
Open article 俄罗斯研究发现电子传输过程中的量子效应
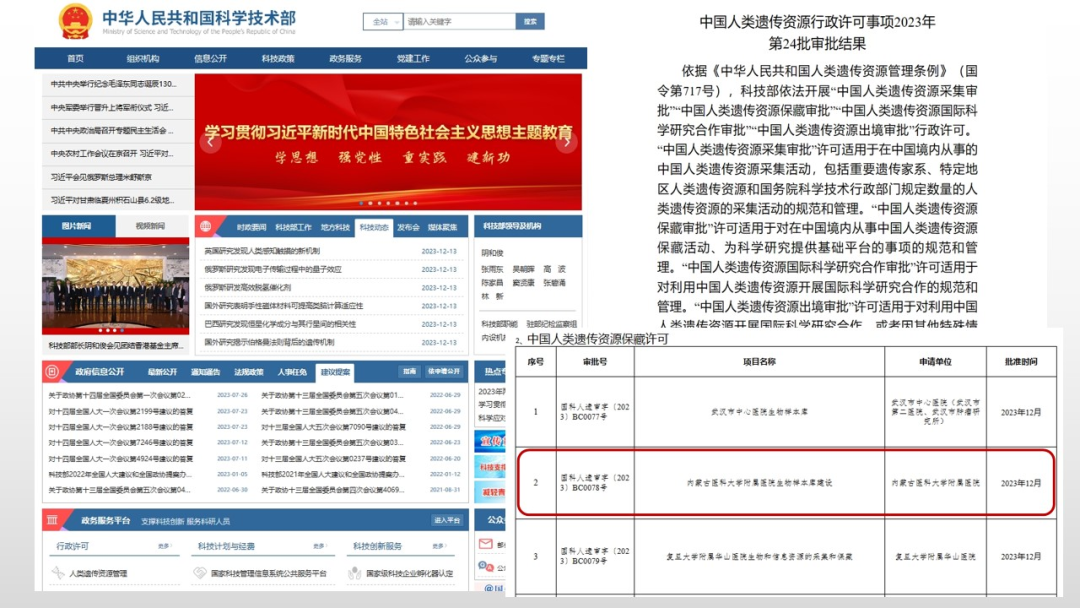[273, 269]
